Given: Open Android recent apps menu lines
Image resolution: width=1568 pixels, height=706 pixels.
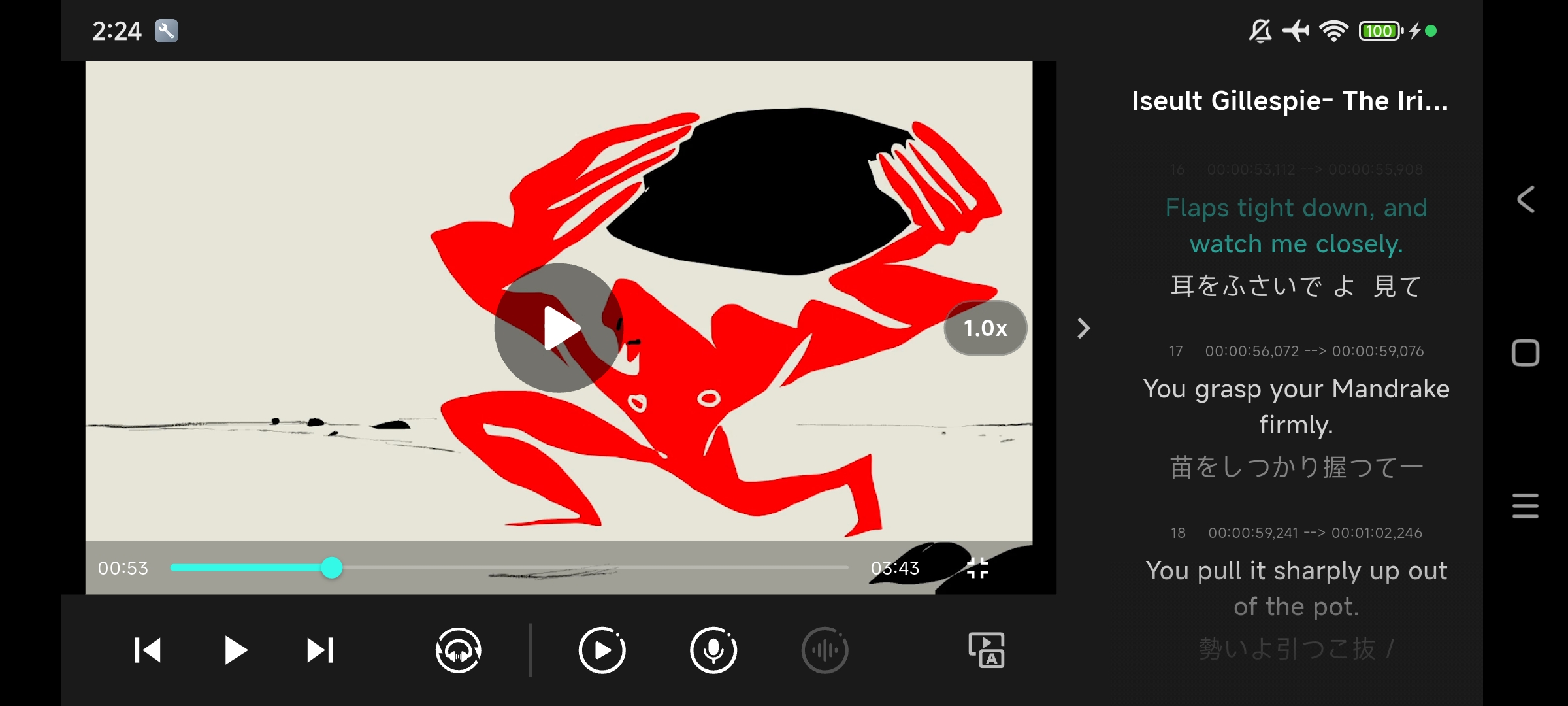Looking at the screenshot, I should 1525,506.
